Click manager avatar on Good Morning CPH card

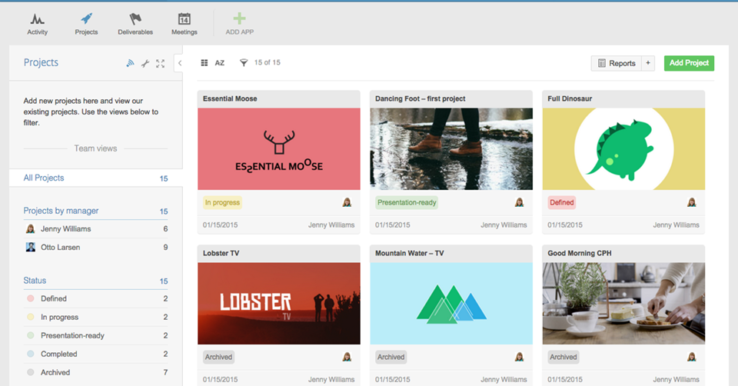click(x=691, y=357)
